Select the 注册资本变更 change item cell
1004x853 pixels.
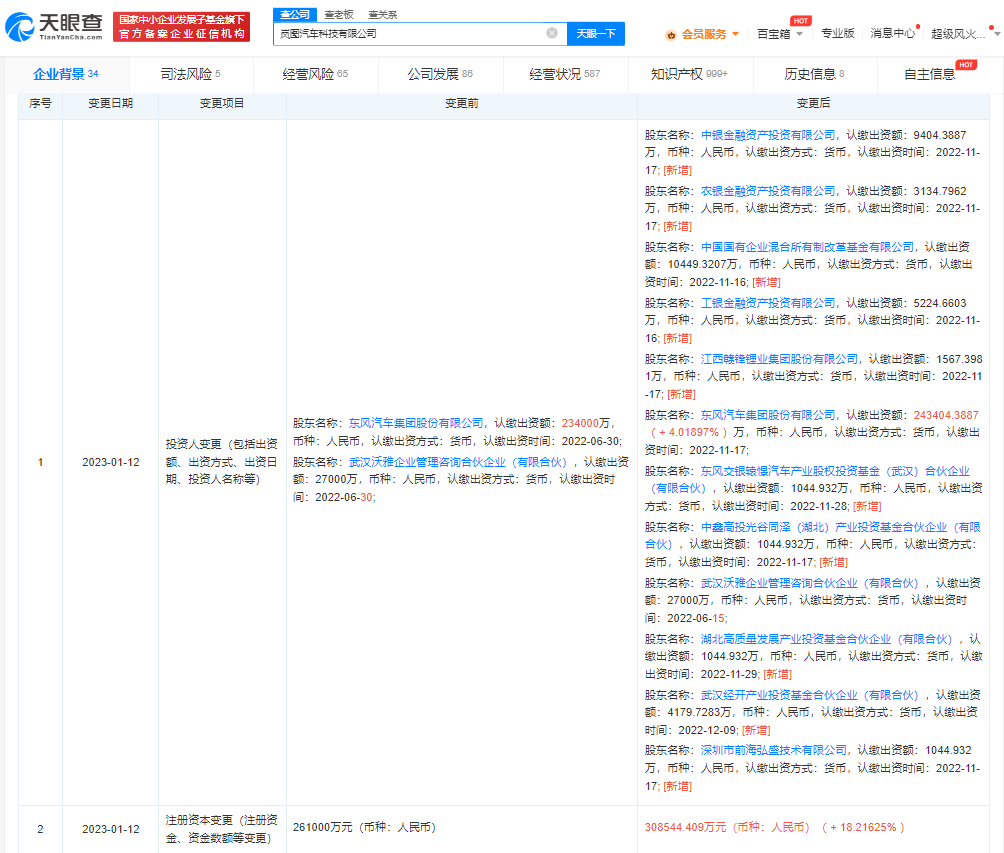point(222,829)
